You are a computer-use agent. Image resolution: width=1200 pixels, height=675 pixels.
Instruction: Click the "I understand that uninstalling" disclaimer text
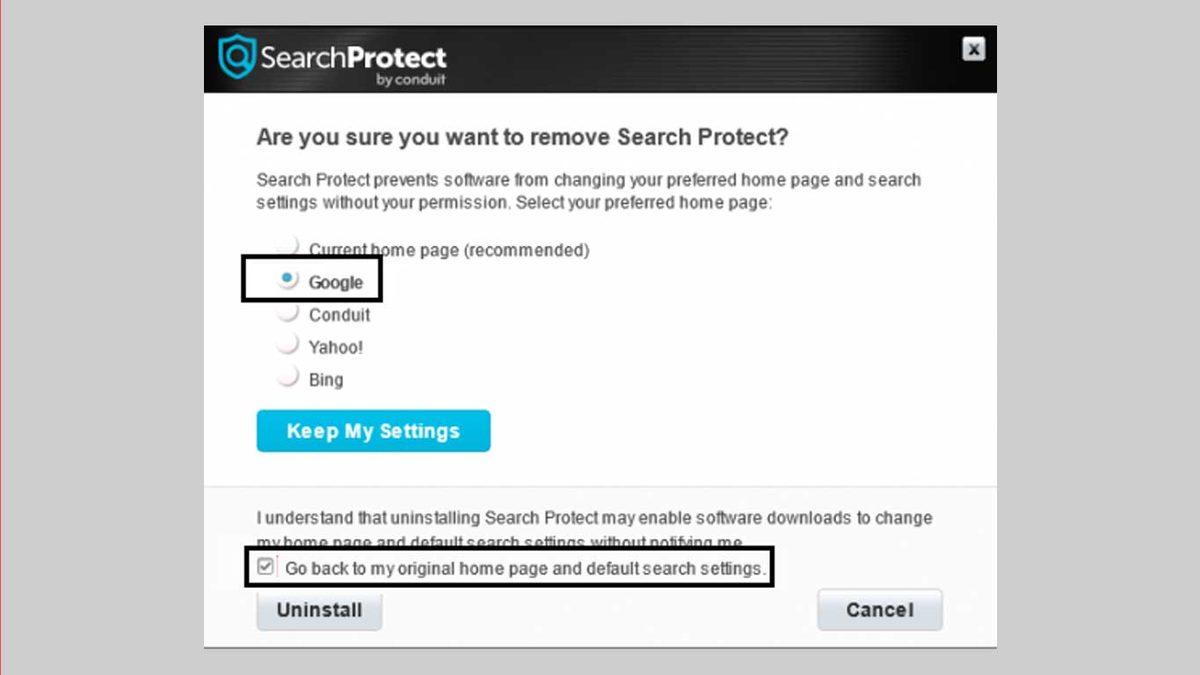(594, 518)
